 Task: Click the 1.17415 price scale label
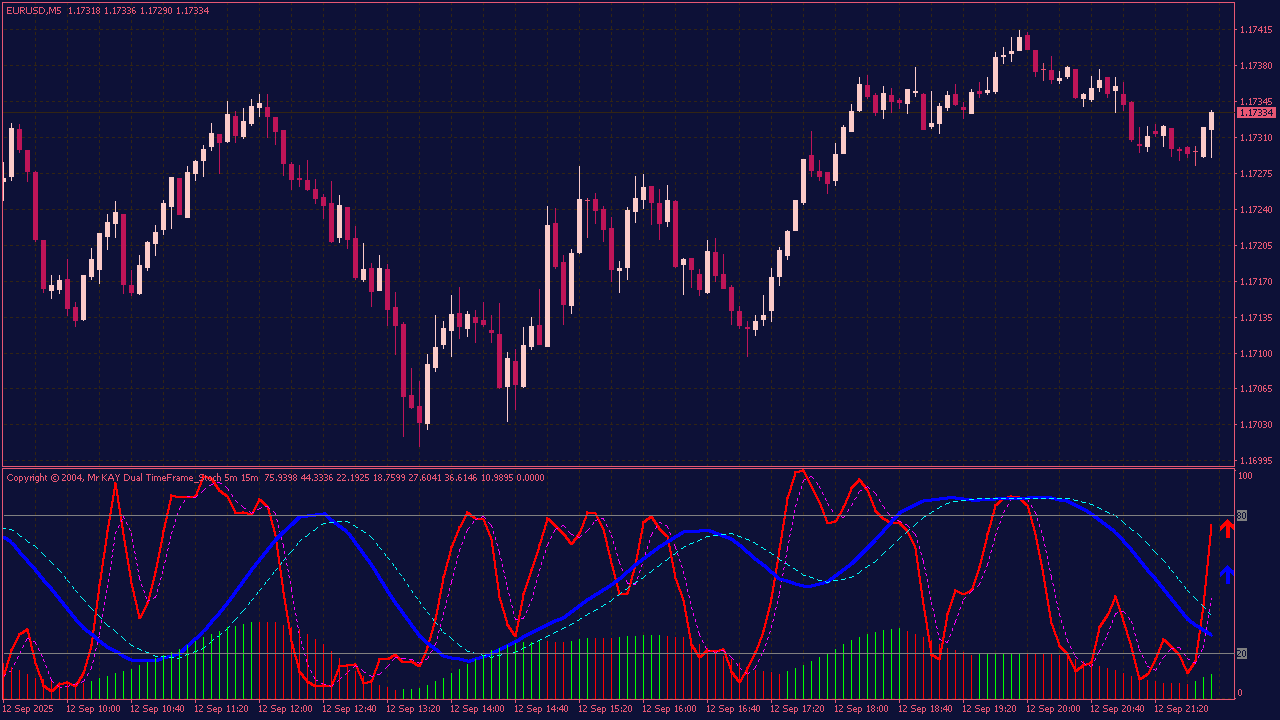(1256, 30)
